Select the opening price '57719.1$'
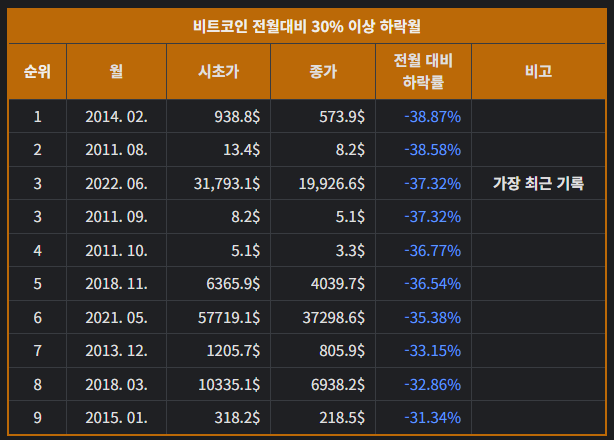The height and width of the screenshot is (440, 614). pos(229,317)
